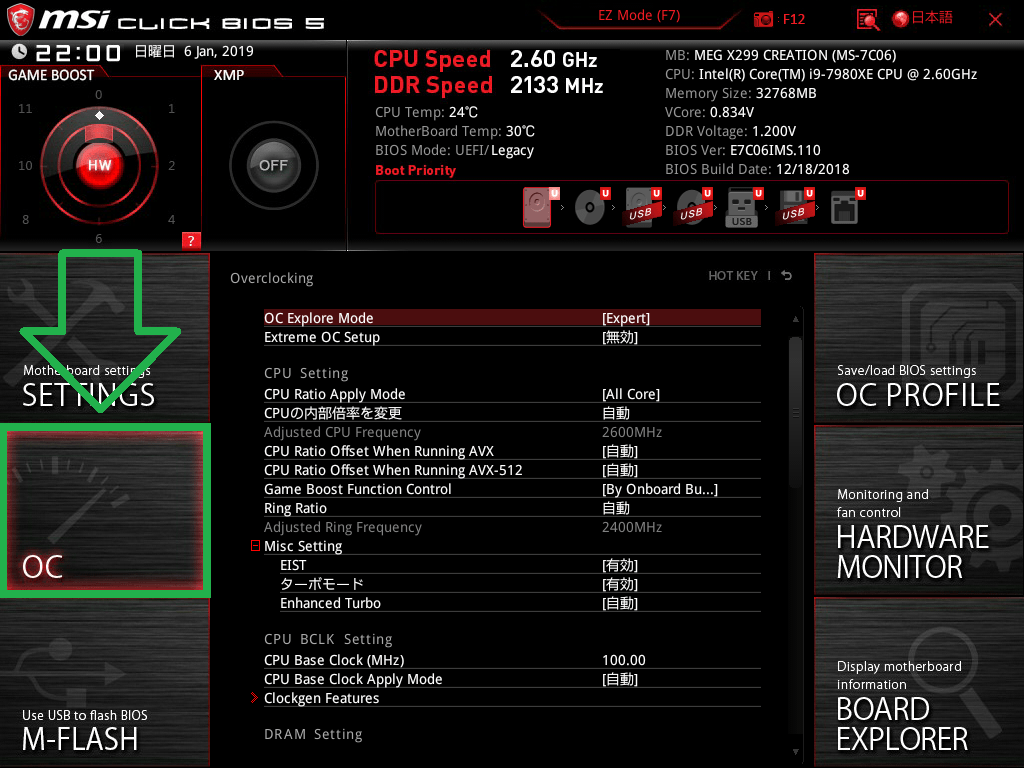Toggle the XMP OFF button
This screenshot has height=768, width=1024.
(x=273, y=166)
